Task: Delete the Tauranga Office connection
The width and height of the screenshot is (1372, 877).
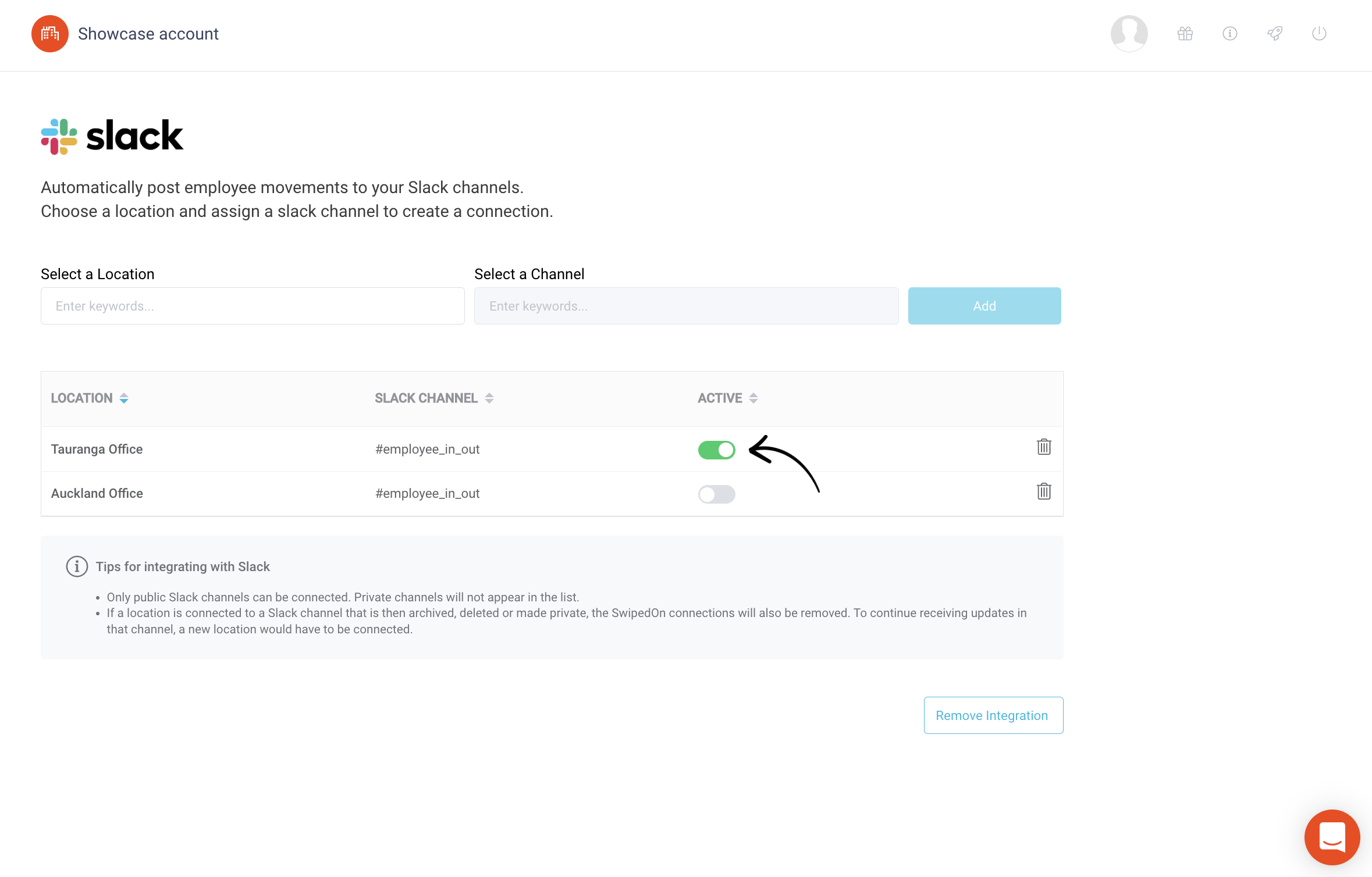Action: pyautogui.click(x=1044, y=447)
